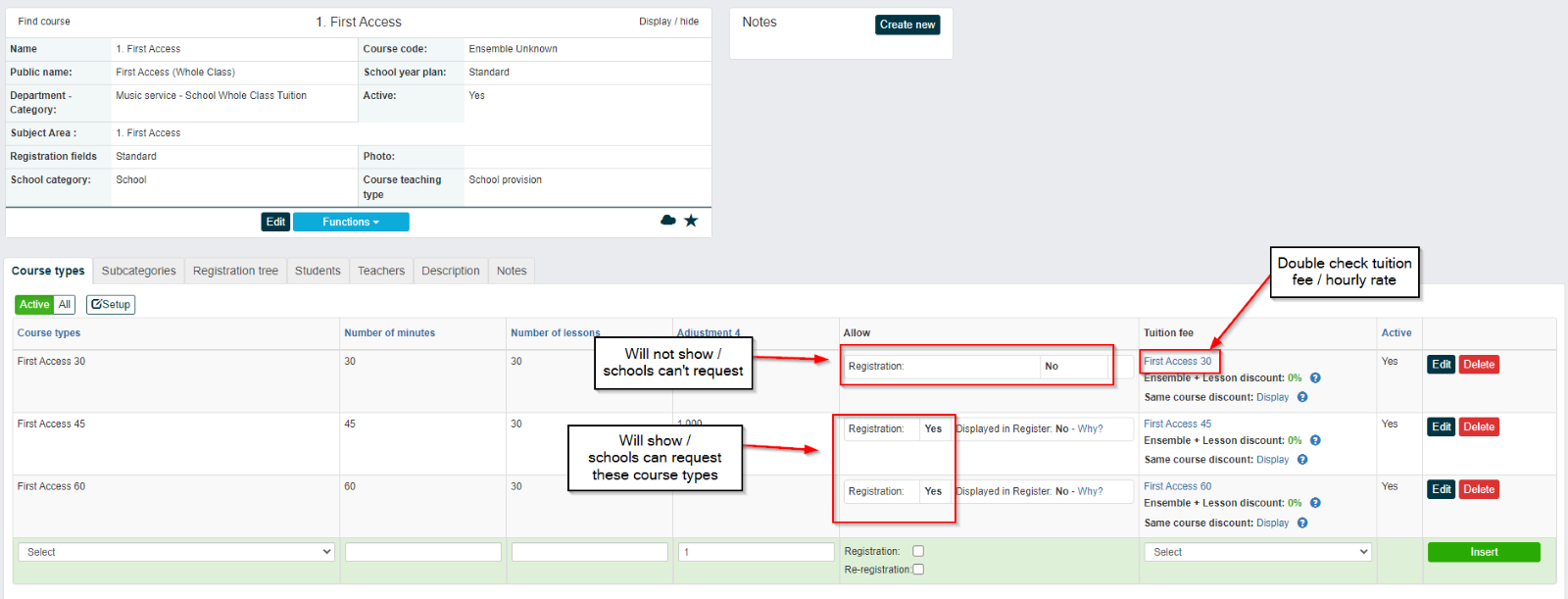Edit the First Access 45 course type

click(1442, 427)
